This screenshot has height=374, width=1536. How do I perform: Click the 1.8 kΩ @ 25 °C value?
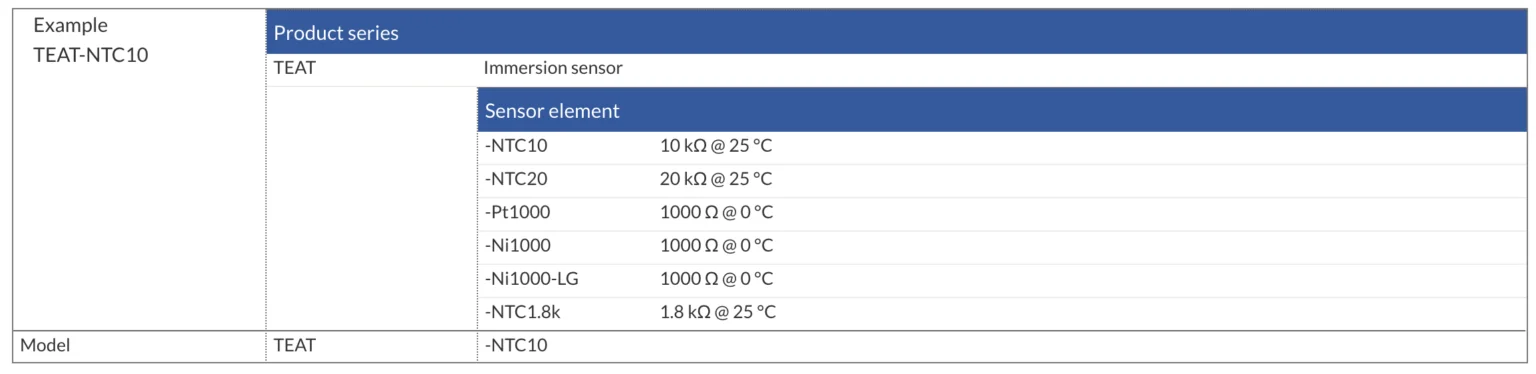tap(718, 312)
